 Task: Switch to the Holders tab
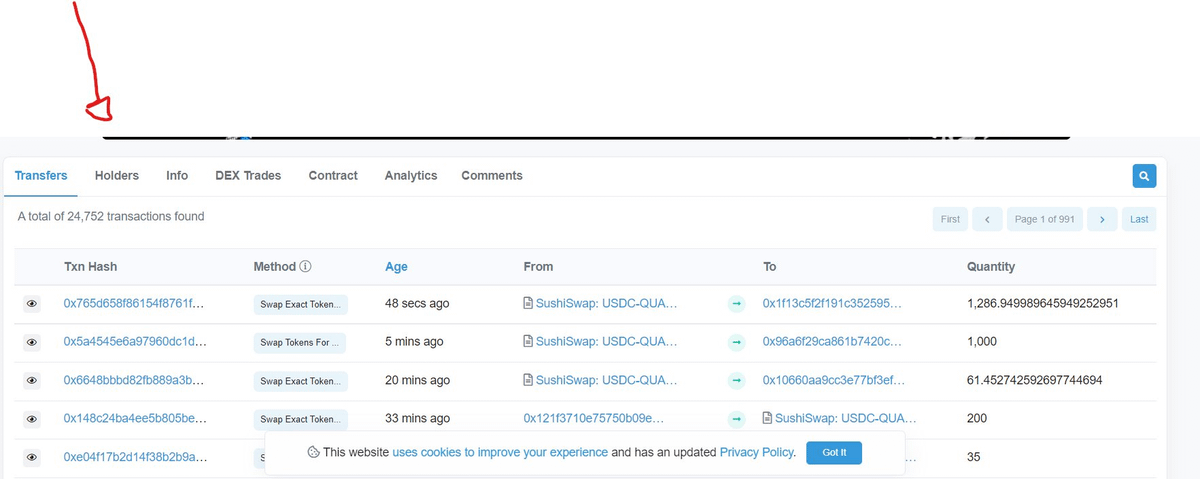(117, 176)
